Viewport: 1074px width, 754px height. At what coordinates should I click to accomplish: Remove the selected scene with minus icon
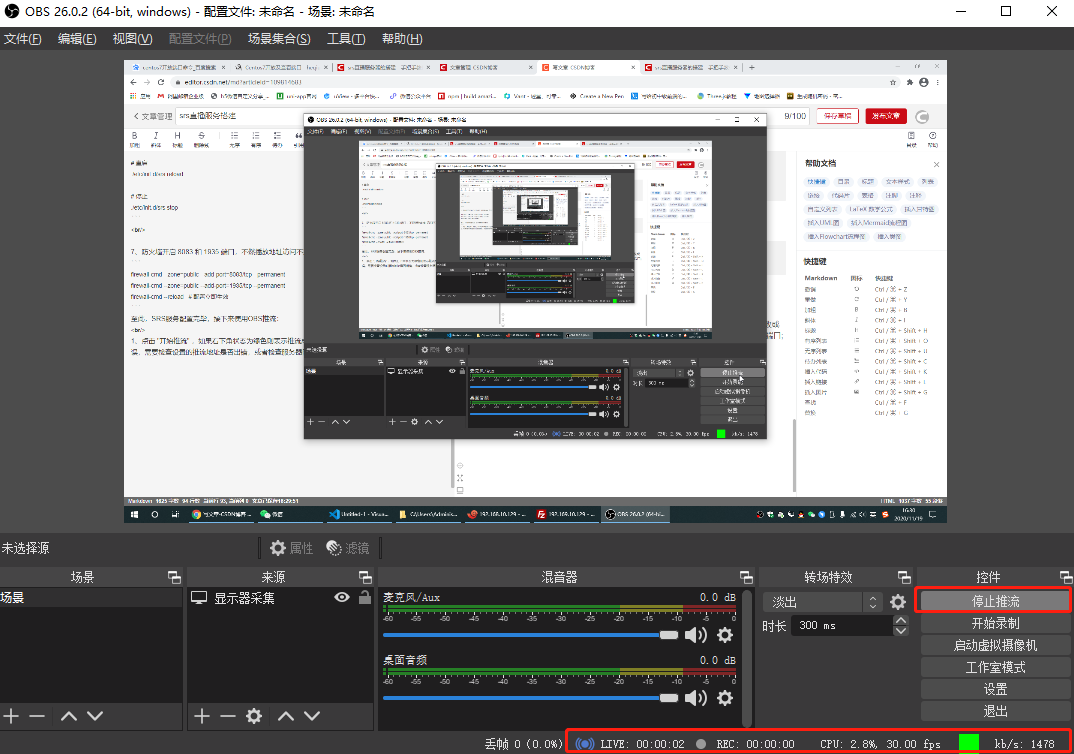(37, 716)
